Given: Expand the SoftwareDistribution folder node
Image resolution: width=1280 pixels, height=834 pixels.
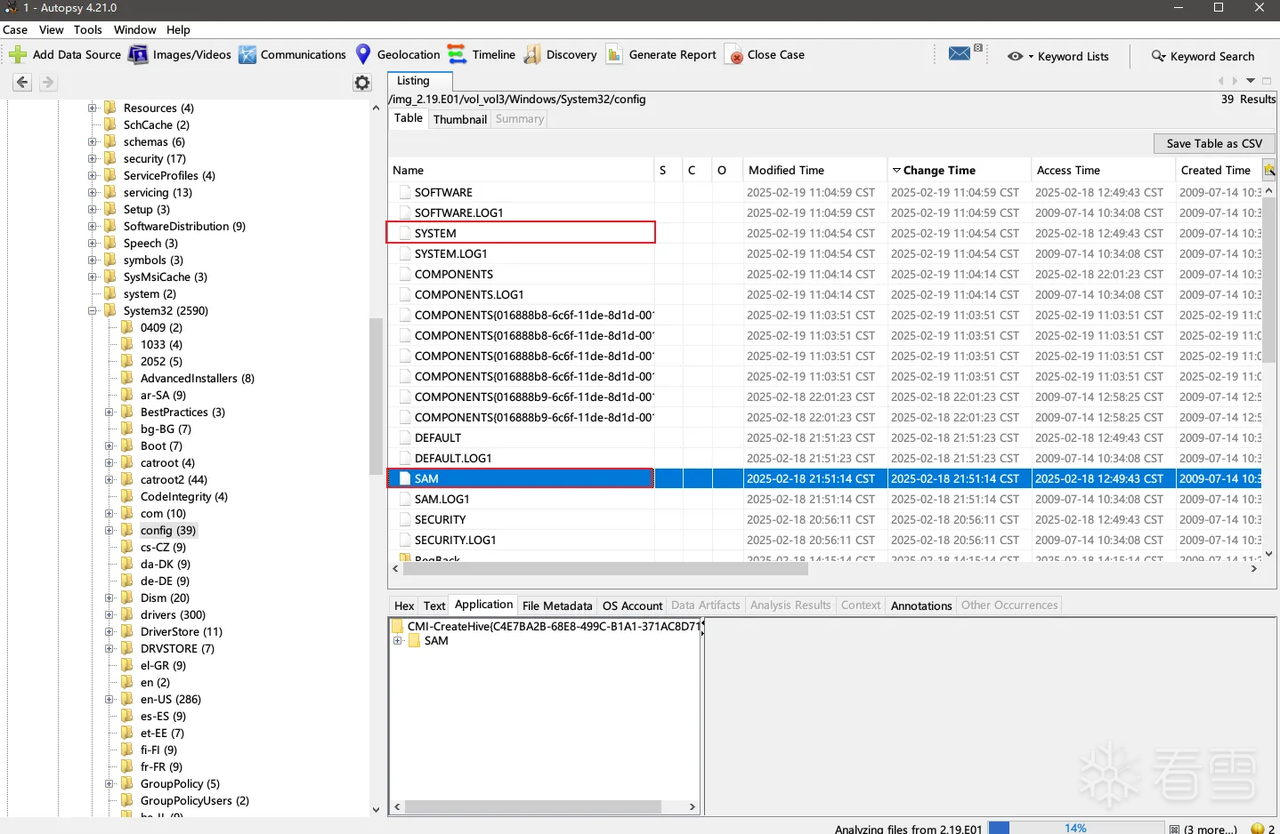Looking at the screenshot, I should (93, 226).
